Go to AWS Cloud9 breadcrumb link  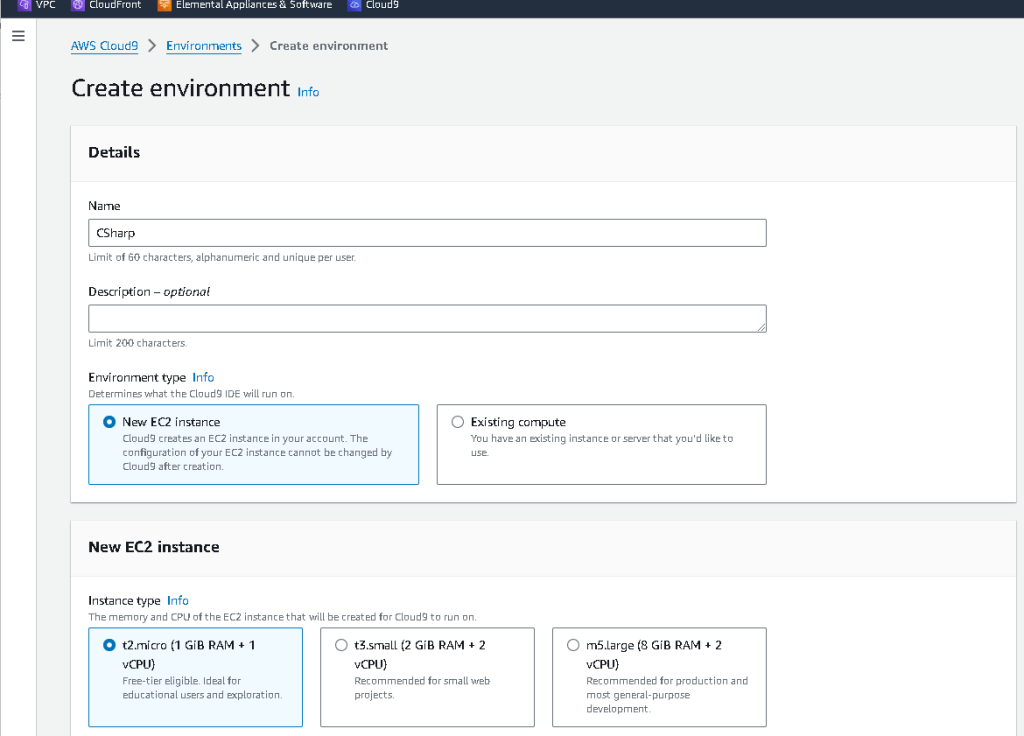point(104,46)
